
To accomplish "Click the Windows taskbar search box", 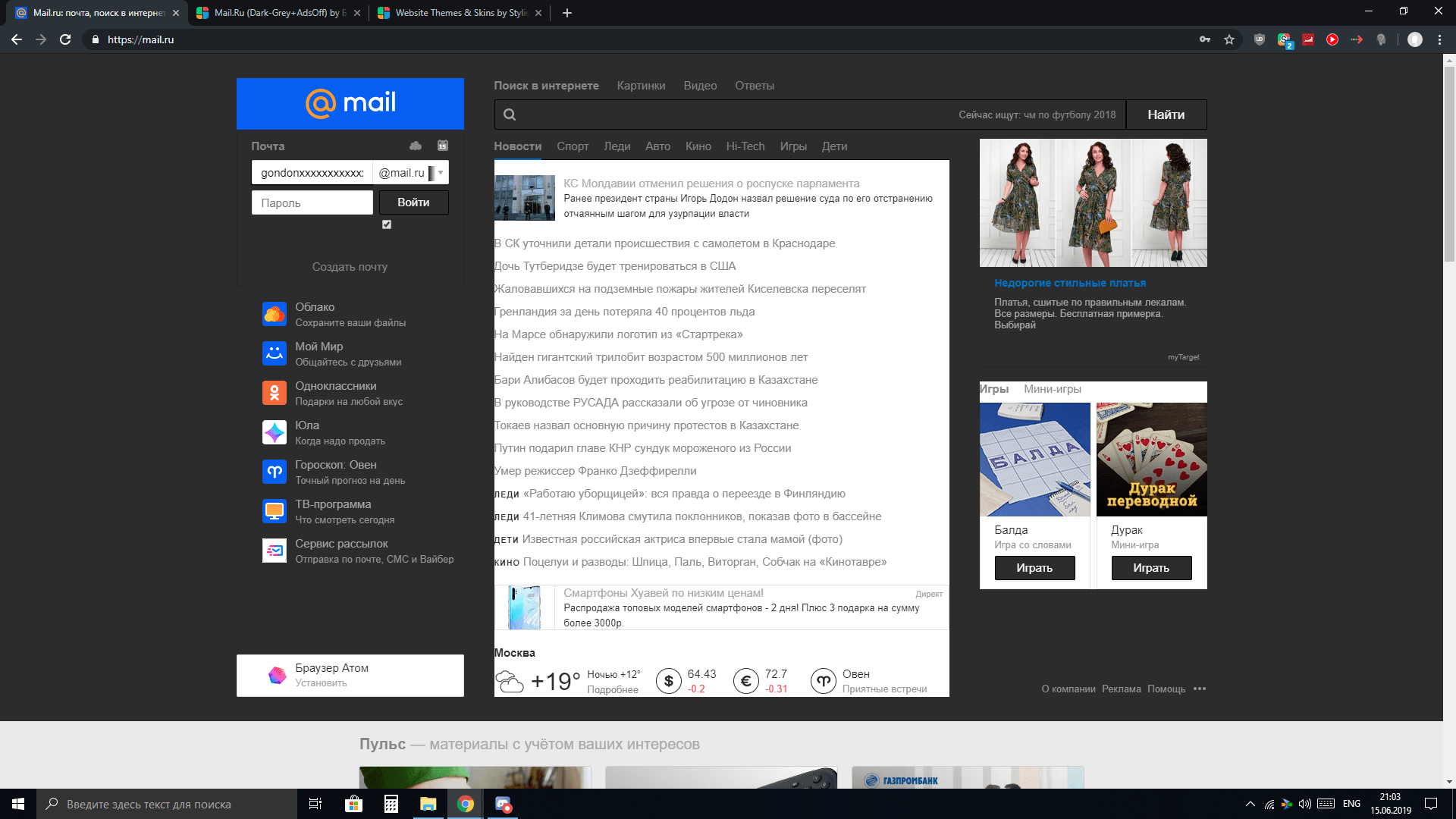I will [x=167, y=804].
